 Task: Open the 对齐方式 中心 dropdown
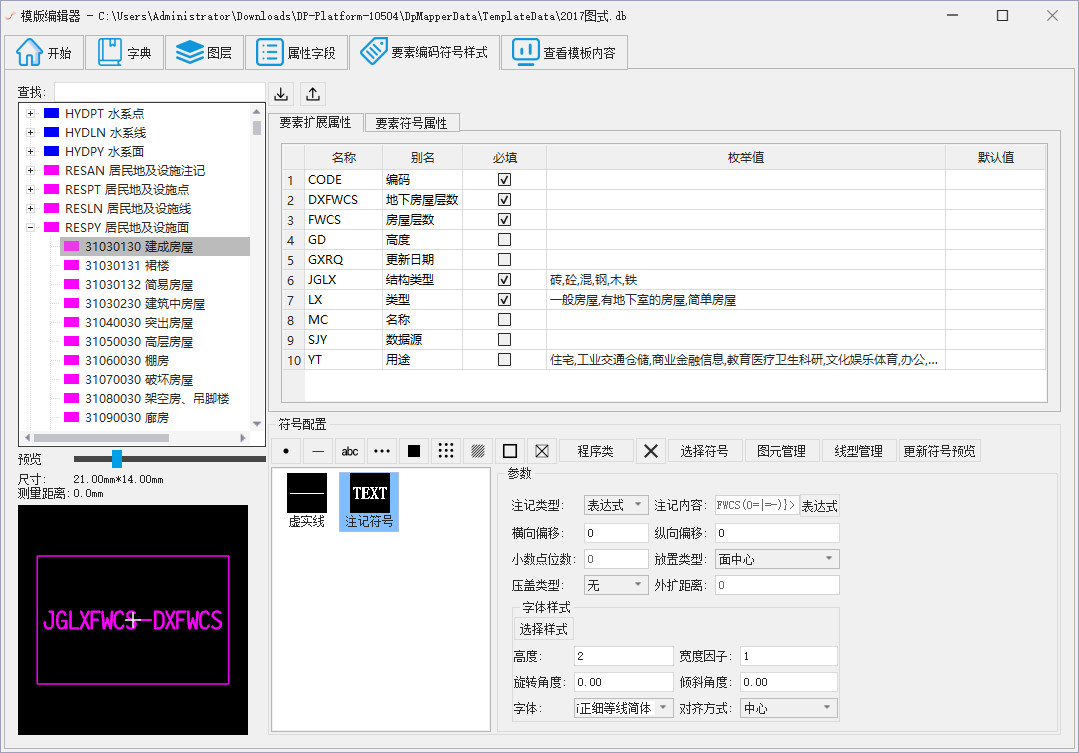[x=789, y=708]
